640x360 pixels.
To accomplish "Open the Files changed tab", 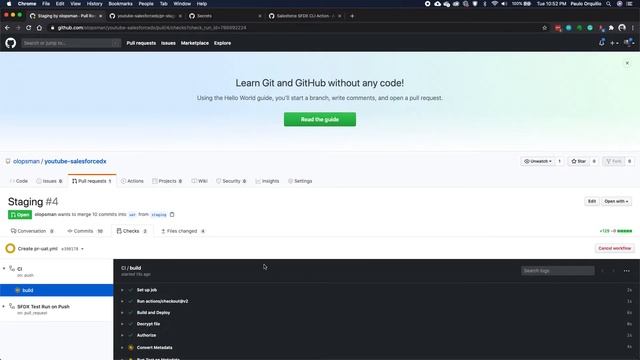I will click(183, 231).
